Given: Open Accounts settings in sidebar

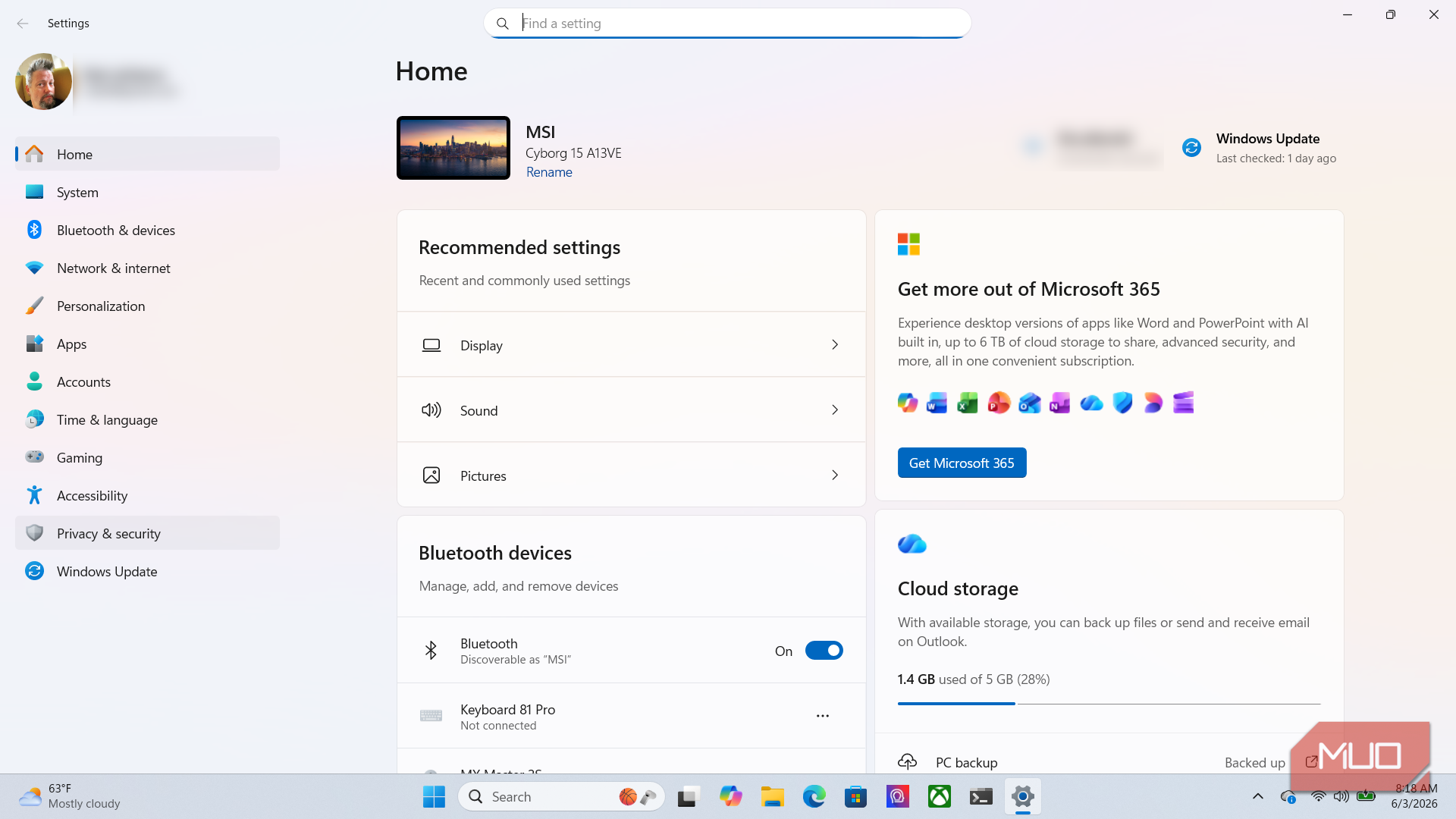Looking at the screenshot, I should click(x=147, y=381).
